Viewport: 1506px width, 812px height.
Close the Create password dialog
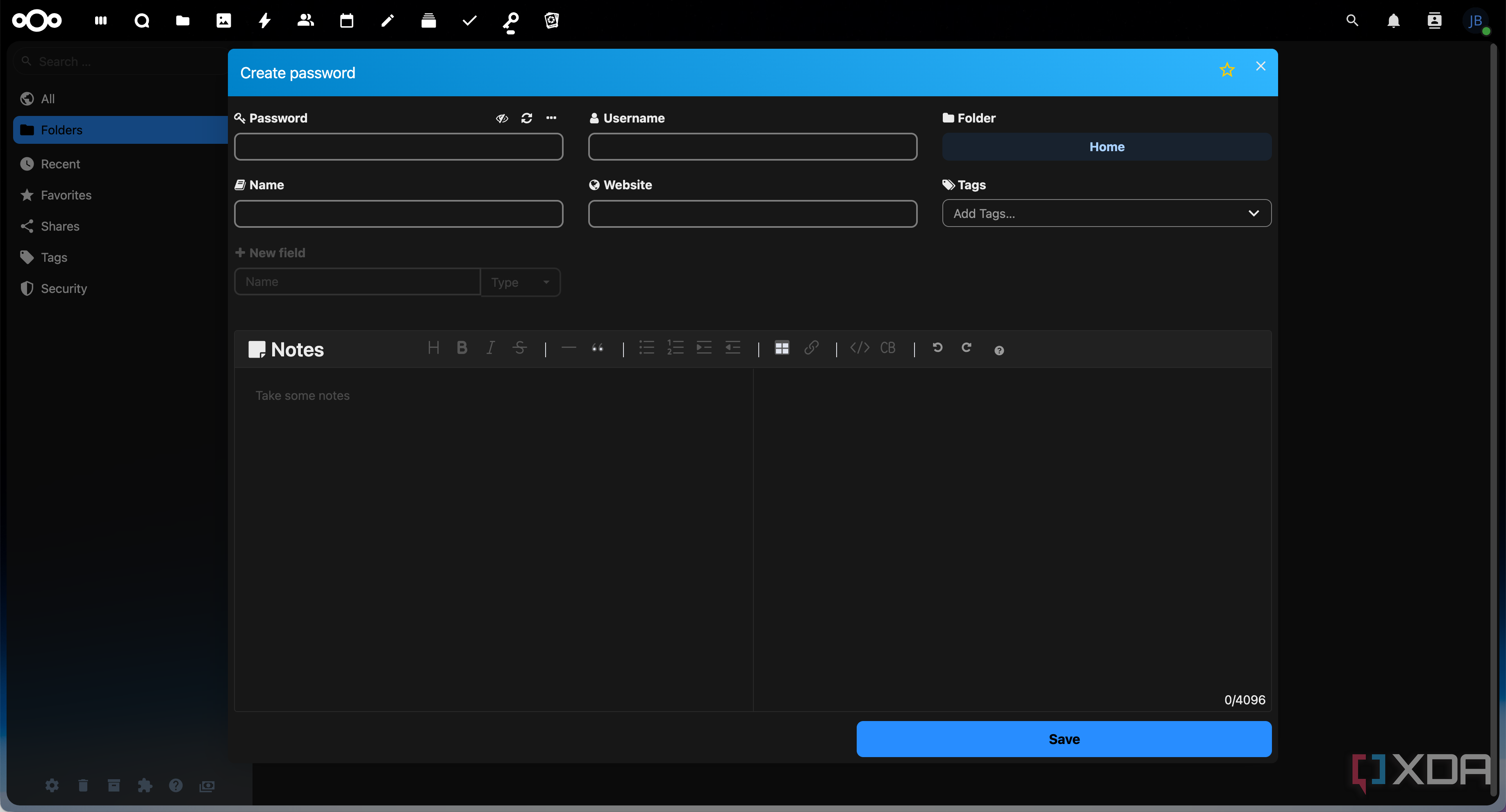[1260, 66]
